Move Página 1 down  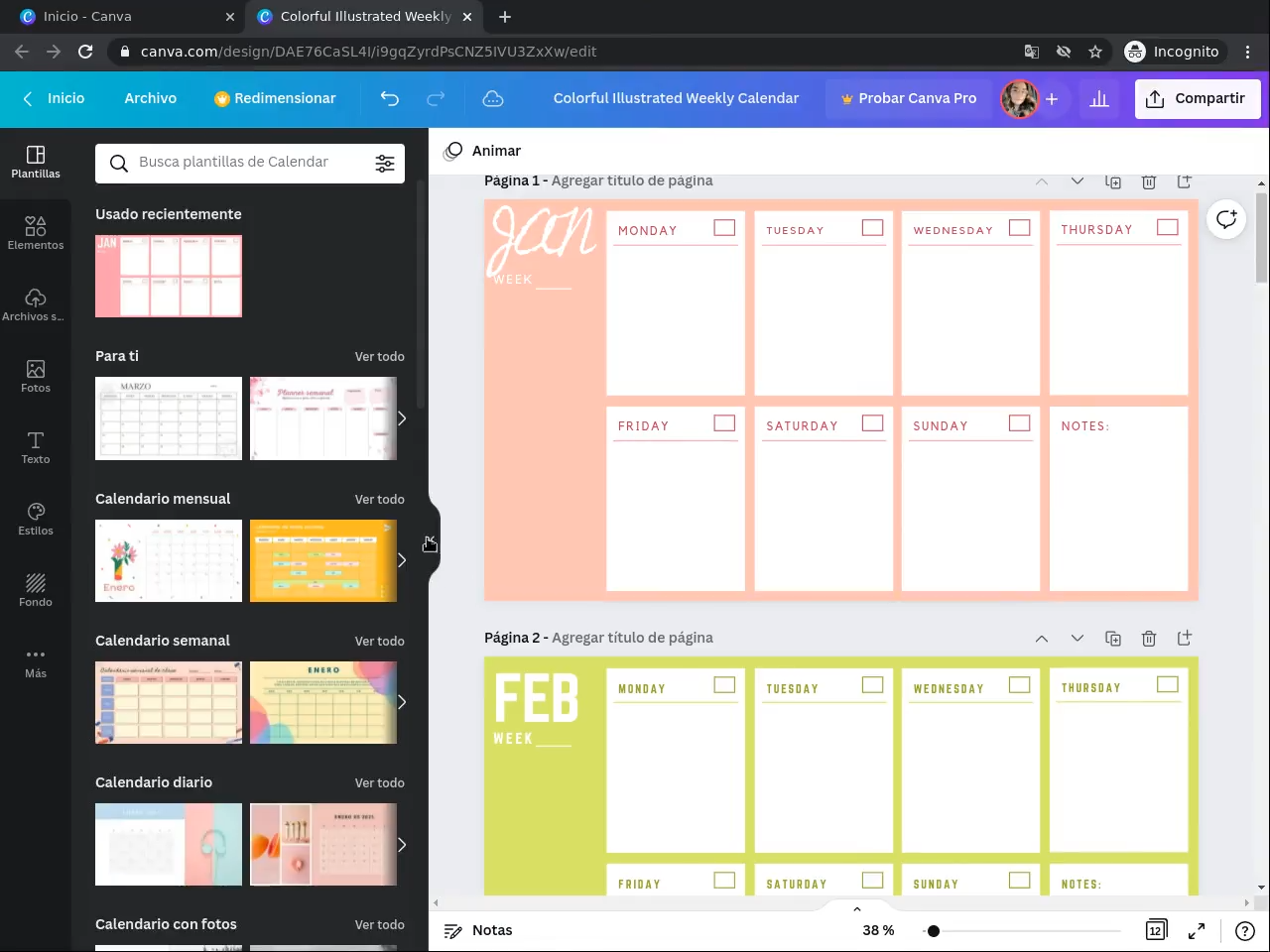pos(1078,181)
